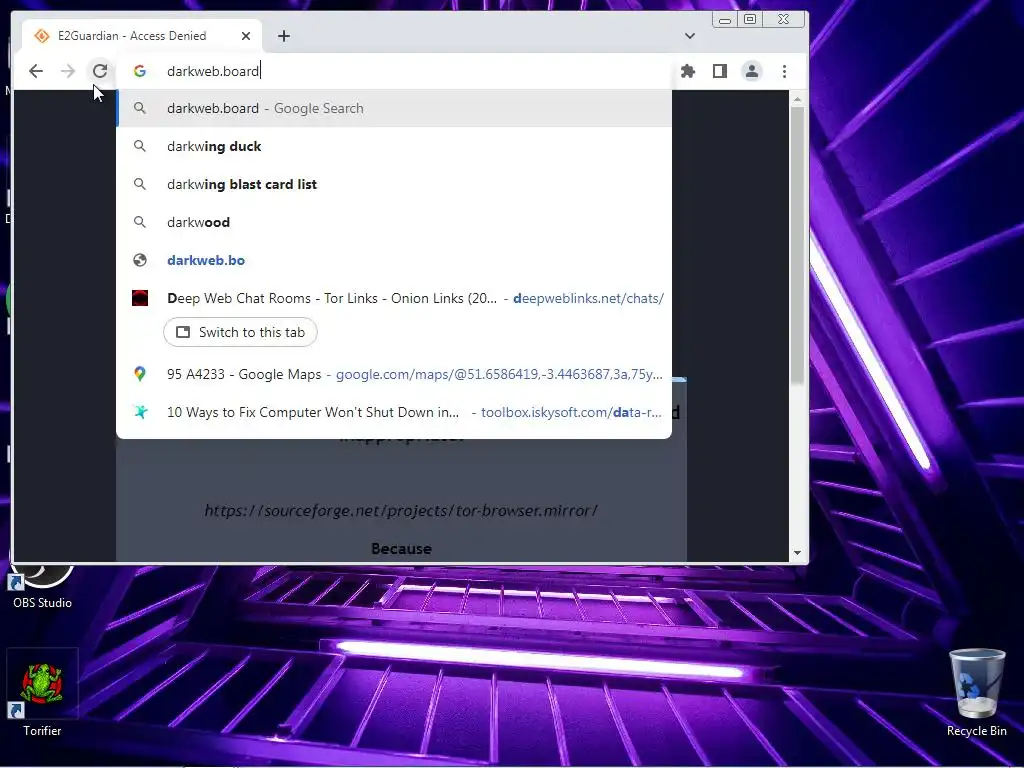
Task: Click the Google Maps pin icon
Action: pos(140,374)
